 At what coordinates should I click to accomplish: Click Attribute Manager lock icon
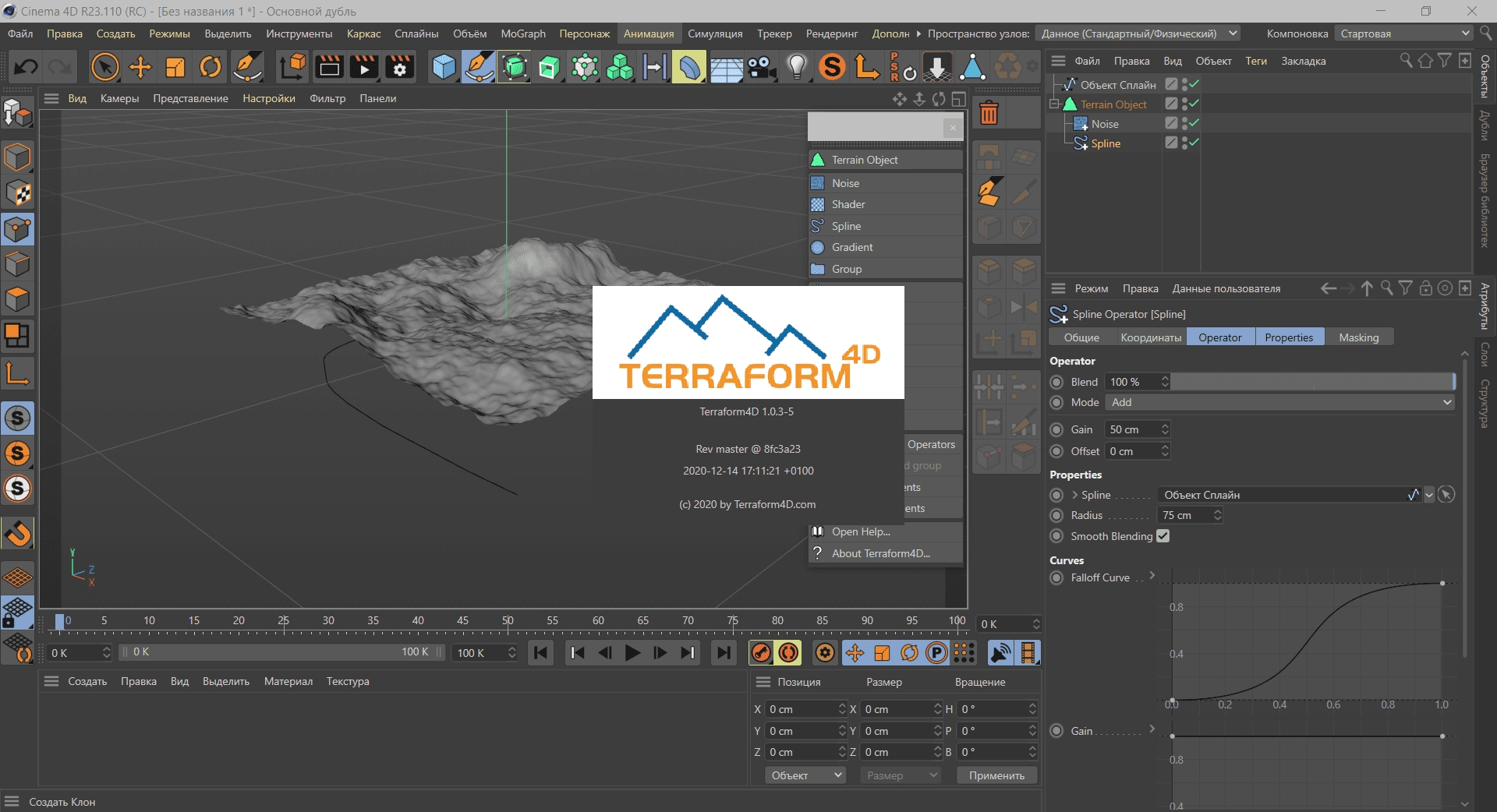1425,288
